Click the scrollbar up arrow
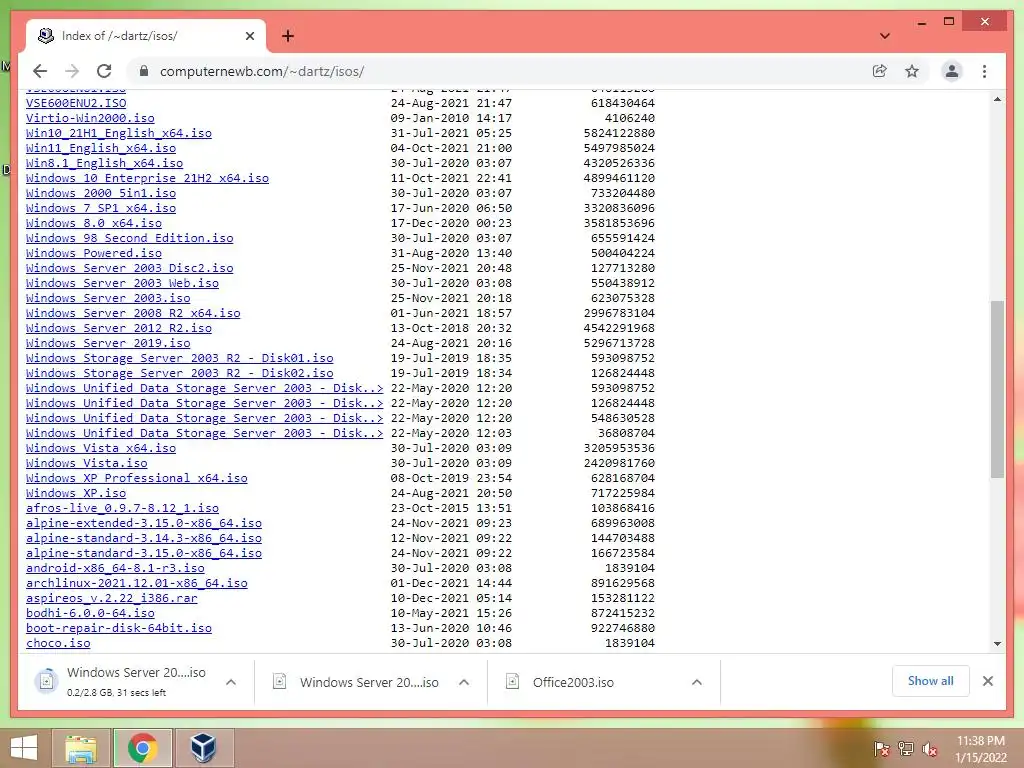 (x=997, y=99)
